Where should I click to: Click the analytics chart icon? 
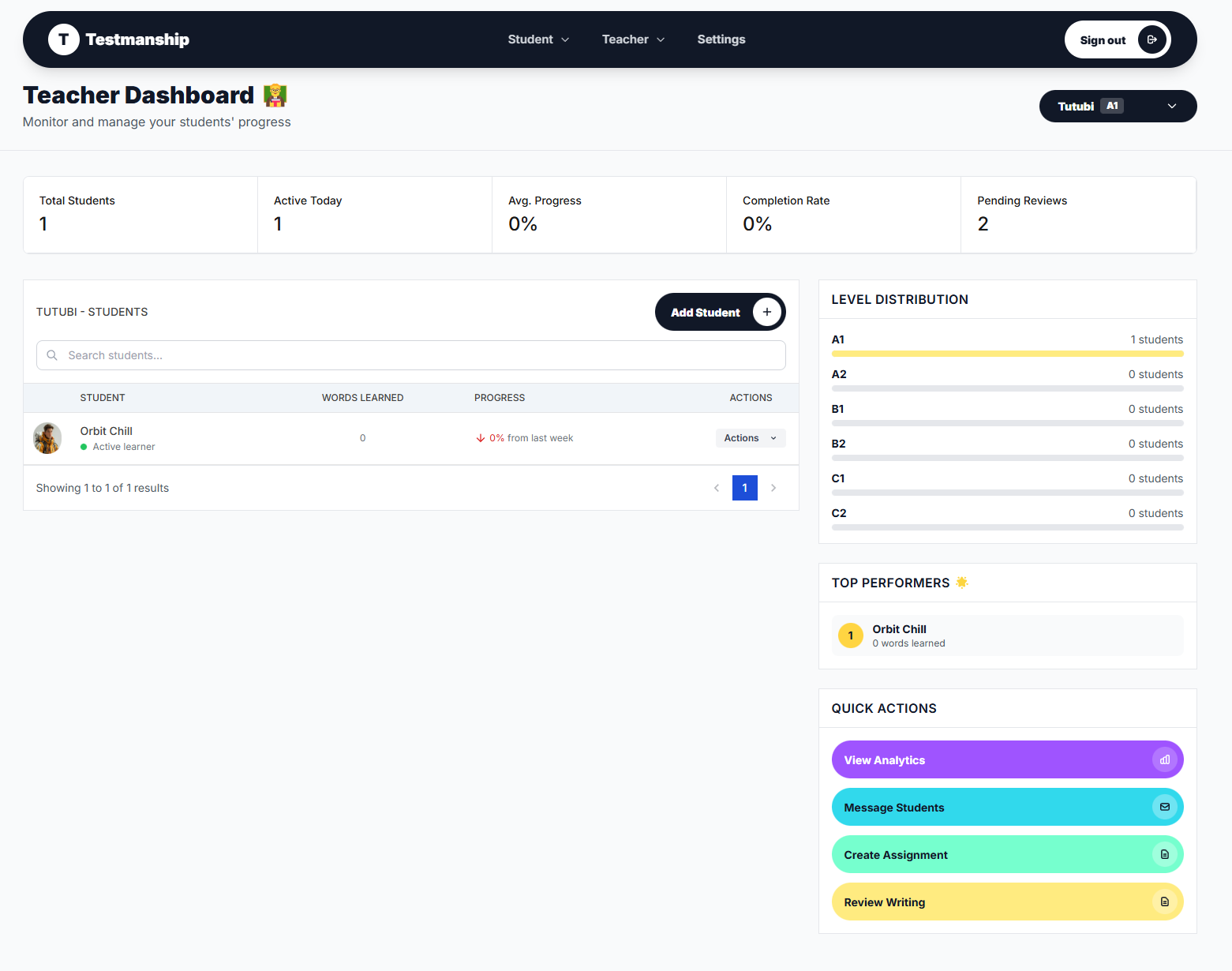pos(1164,759)
